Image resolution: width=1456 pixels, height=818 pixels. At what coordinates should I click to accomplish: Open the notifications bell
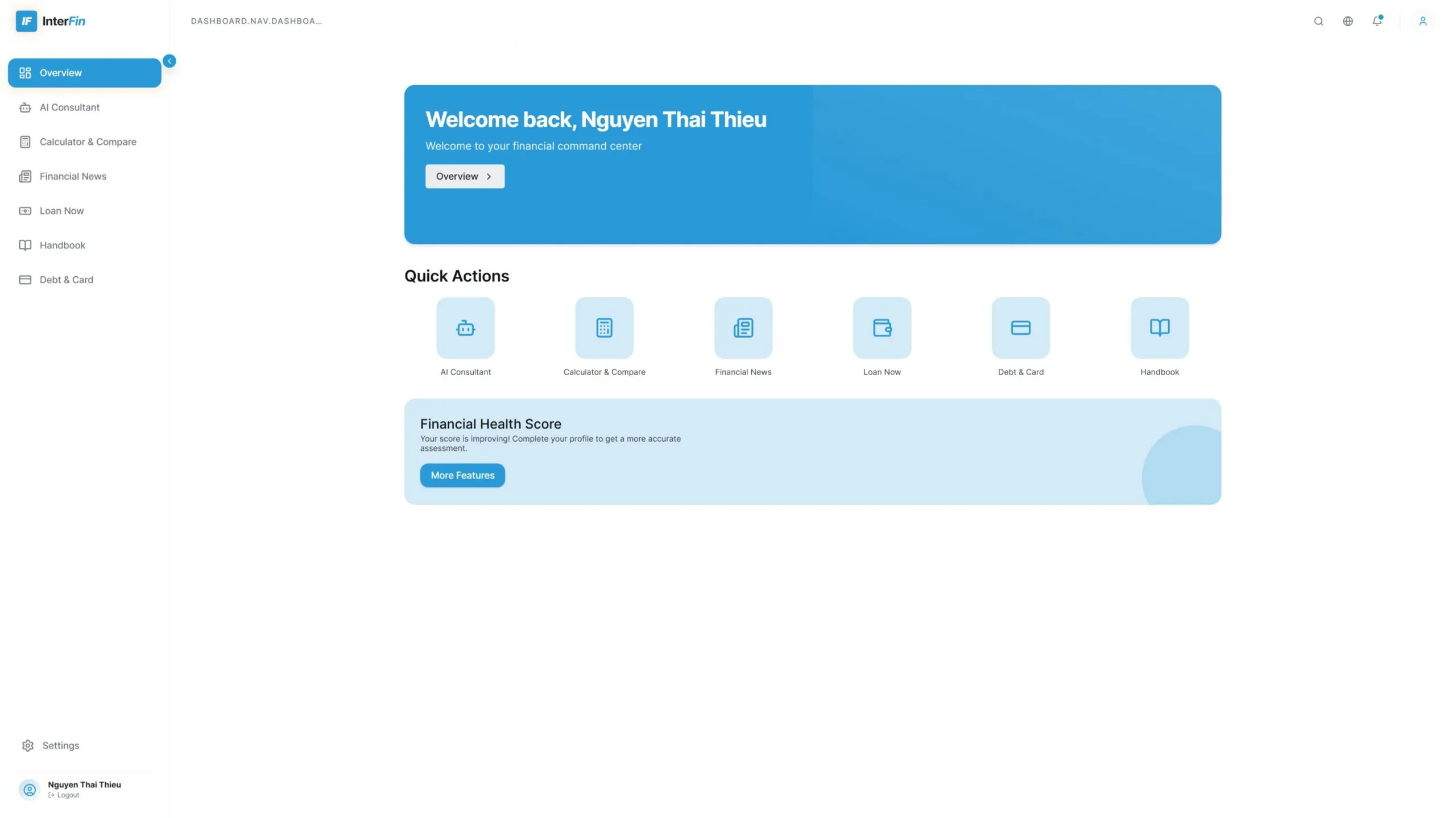1376,21
